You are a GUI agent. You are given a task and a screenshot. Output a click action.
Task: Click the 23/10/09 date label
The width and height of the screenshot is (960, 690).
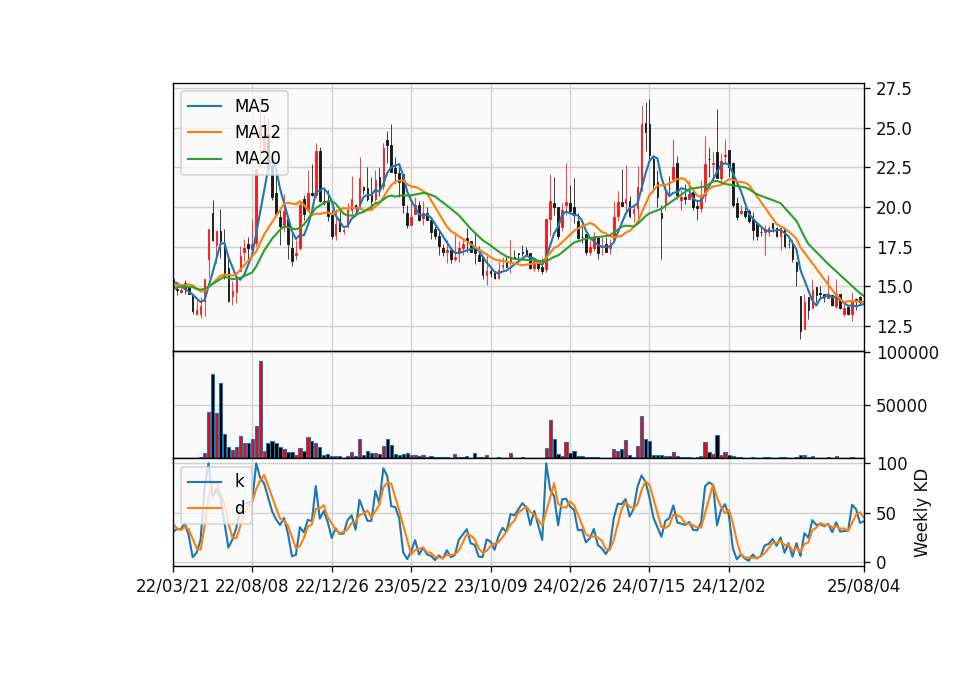[490, 586]
